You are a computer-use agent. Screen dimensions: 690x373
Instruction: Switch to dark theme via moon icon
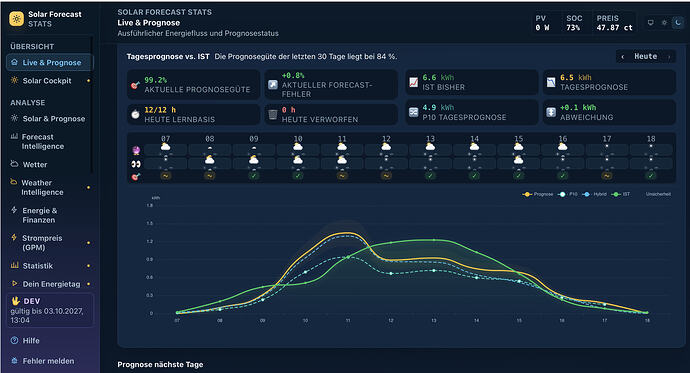coord(678,22)
